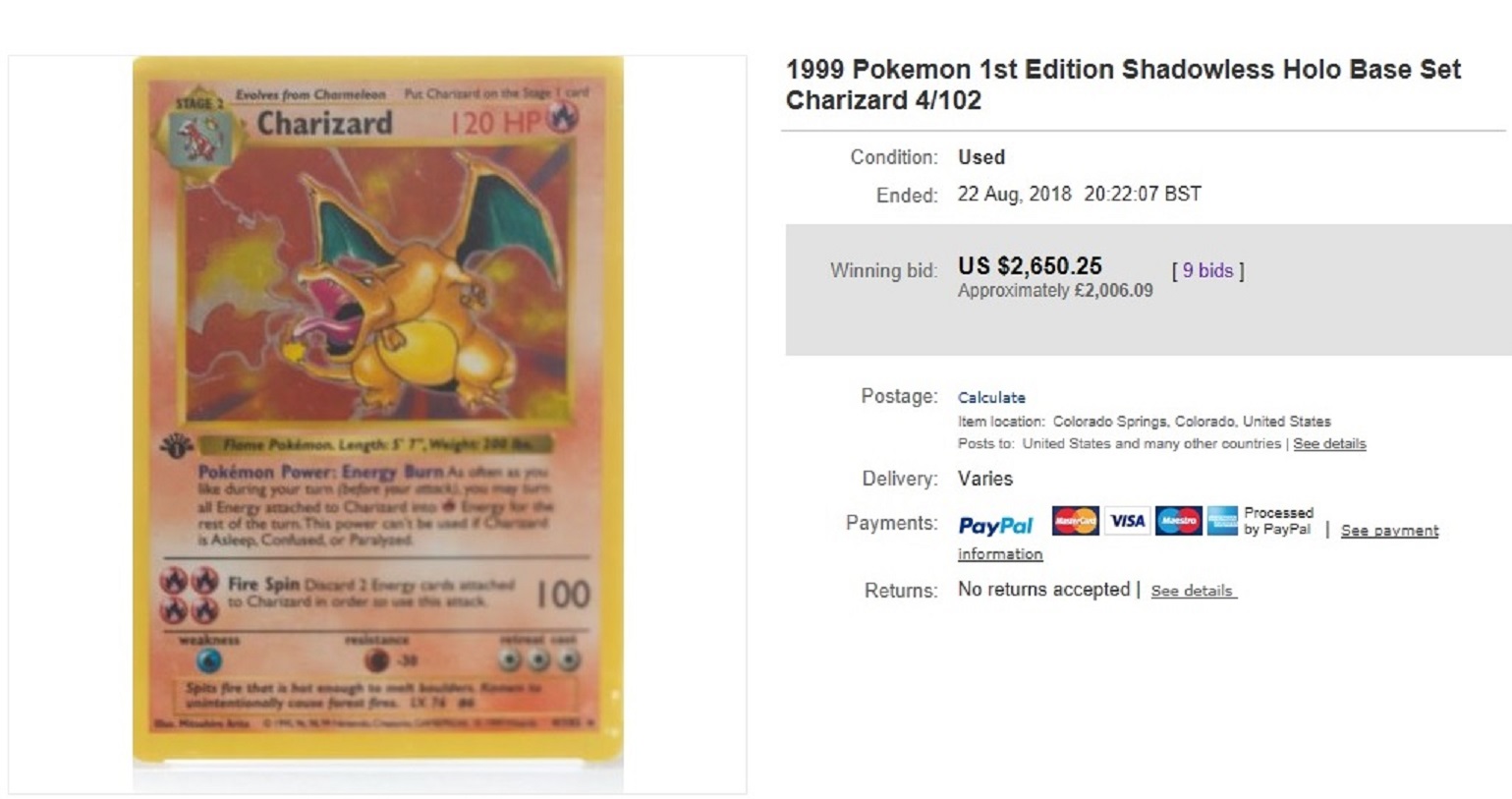Click the 'information' payment link text
The width and height of the screenshot is (1512, 799).
click(x=1000, y=554)
